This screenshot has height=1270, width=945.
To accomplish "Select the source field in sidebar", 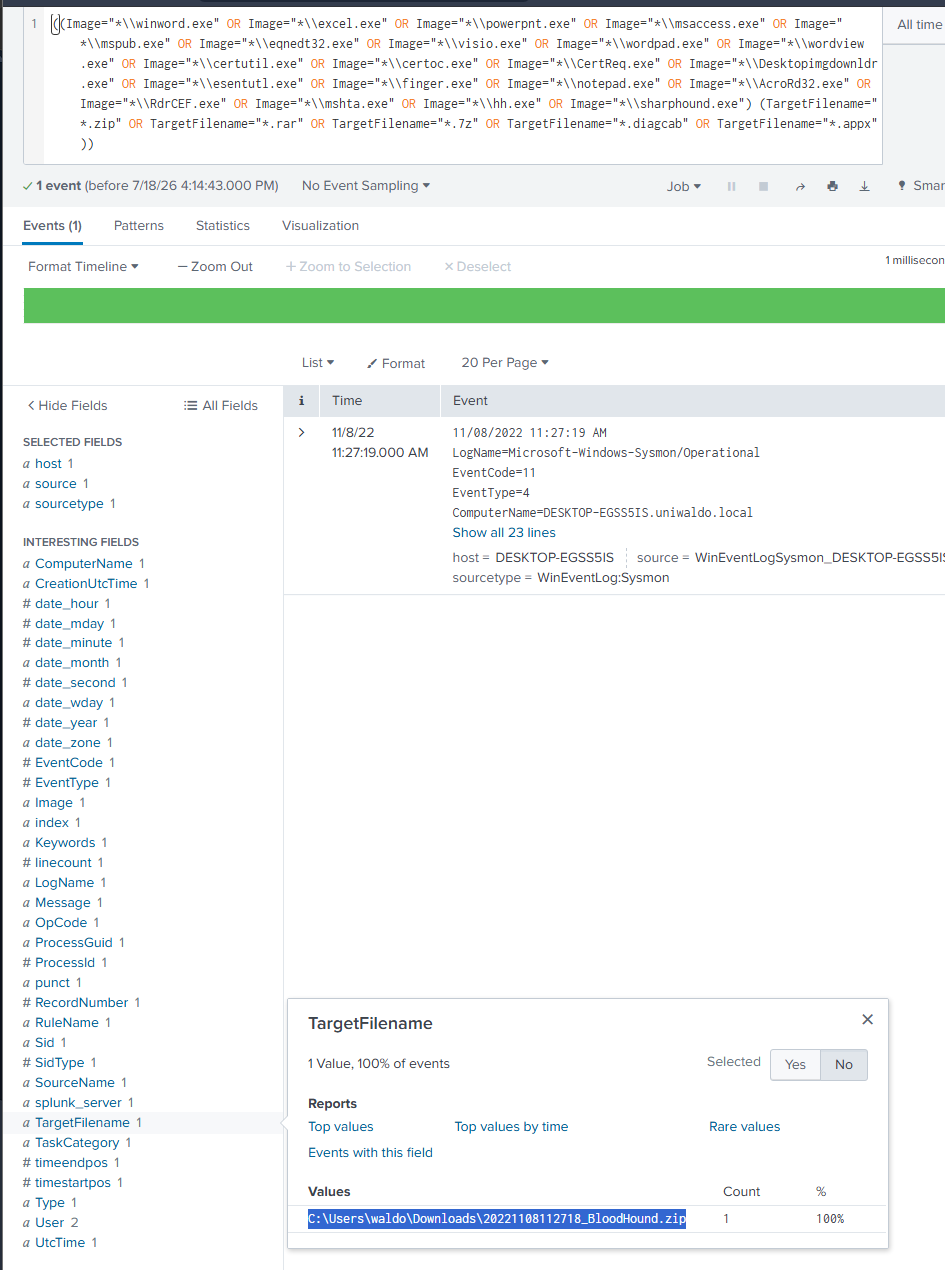I will 56,483.
